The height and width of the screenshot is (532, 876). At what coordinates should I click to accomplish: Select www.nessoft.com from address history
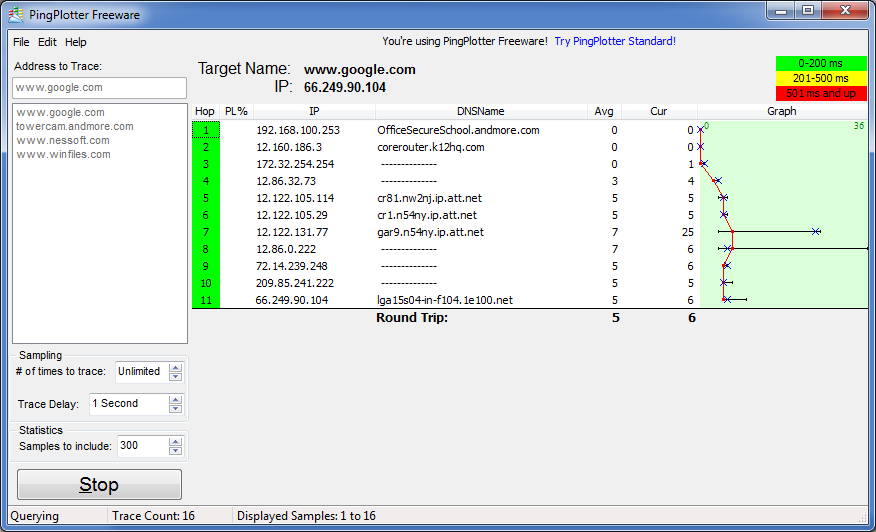click(x=63, y=141)
